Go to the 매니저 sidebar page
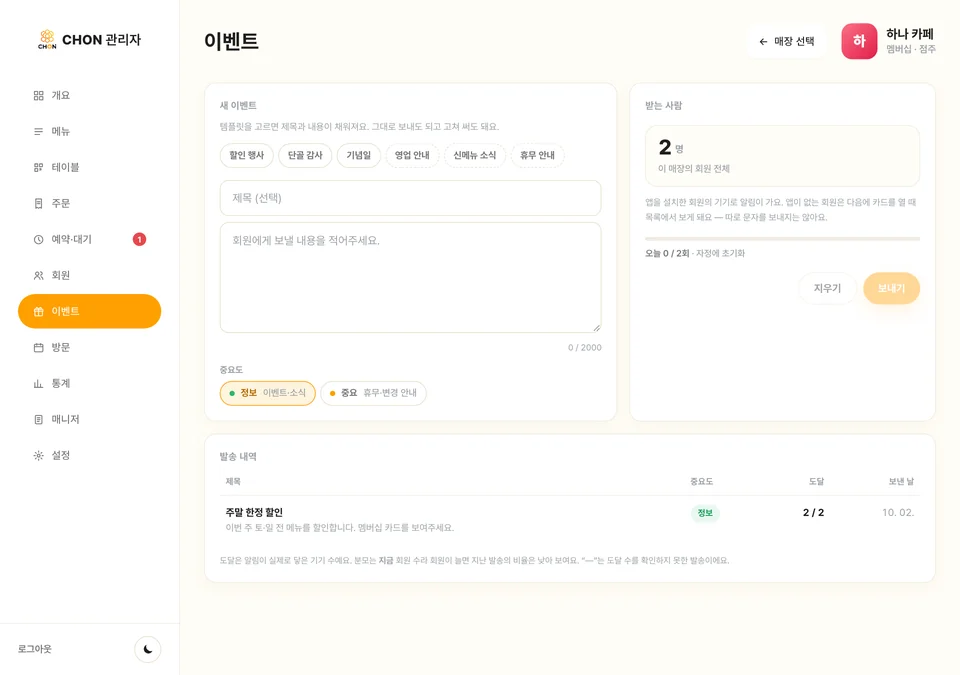 point(89,420)
